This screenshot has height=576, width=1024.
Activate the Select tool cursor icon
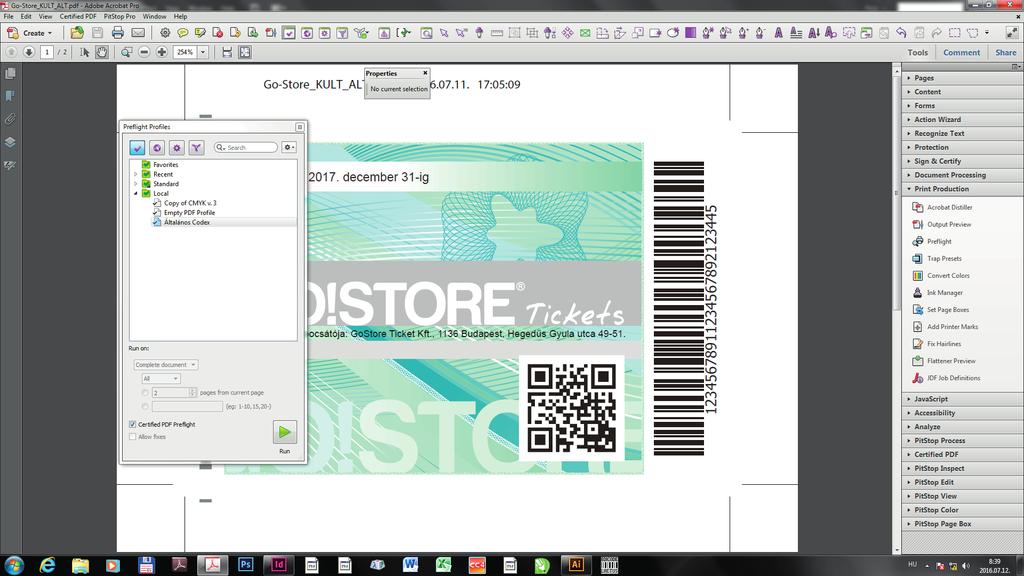click(84, 52)
